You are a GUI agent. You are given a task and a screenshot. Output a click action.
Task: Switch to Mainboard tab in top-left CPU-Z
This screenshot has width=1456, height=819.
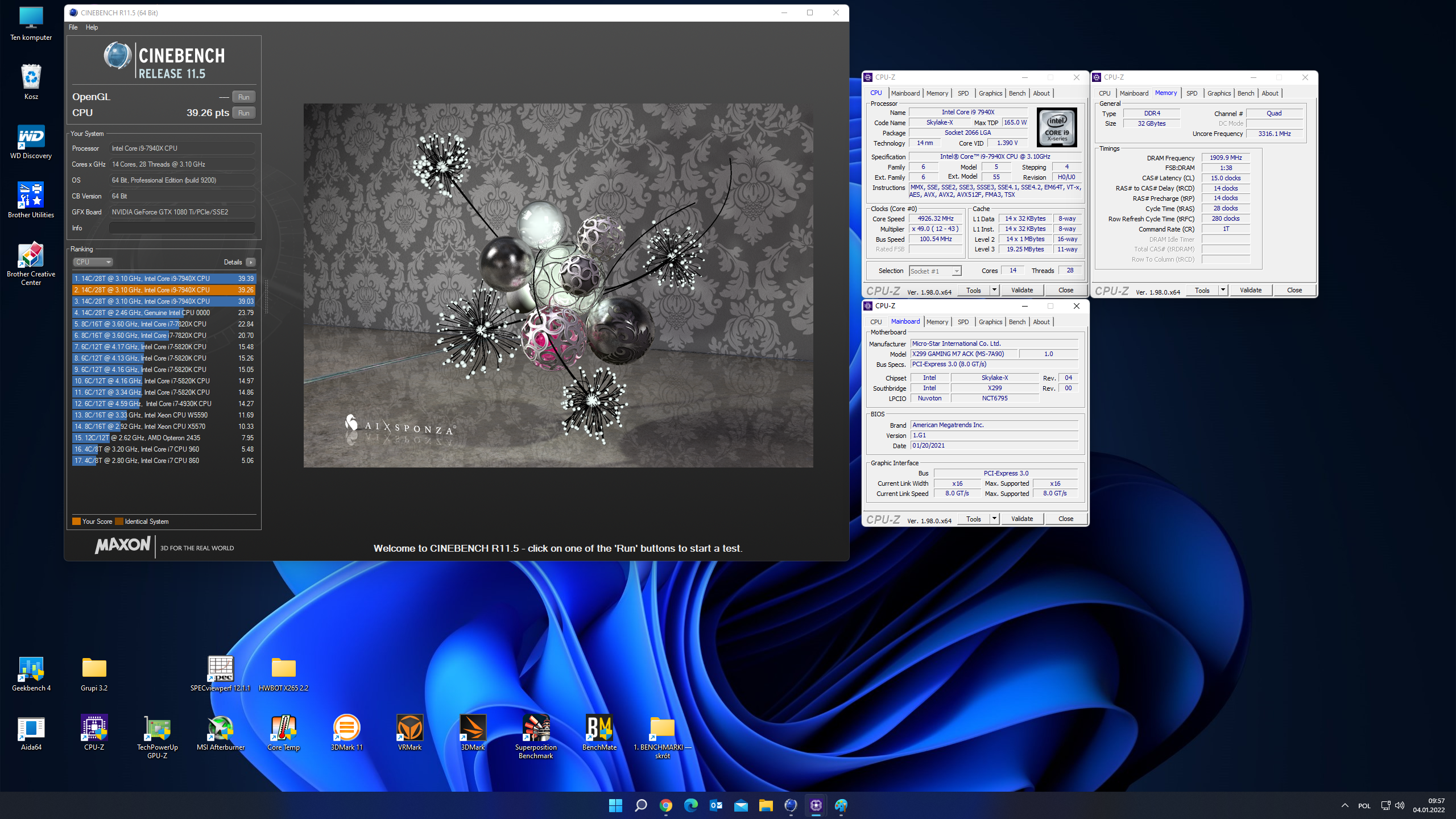[x=905, y=93]
